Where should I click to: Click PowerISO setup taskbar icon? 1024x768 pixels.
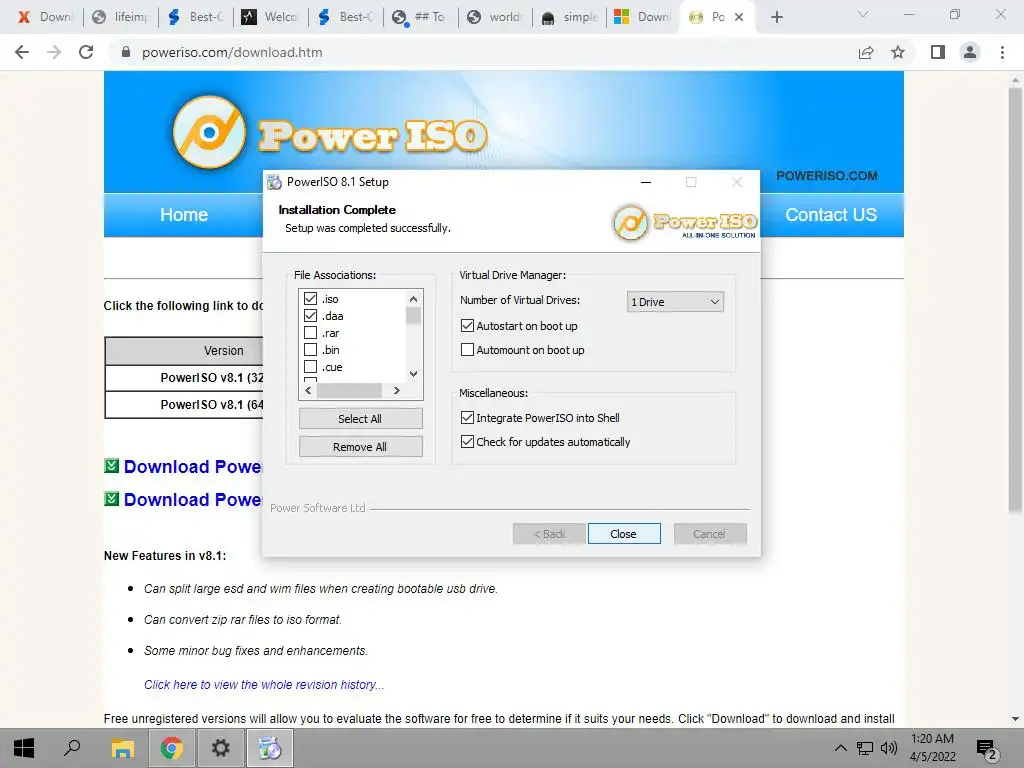pyautogui.click(x=269, y=748)
